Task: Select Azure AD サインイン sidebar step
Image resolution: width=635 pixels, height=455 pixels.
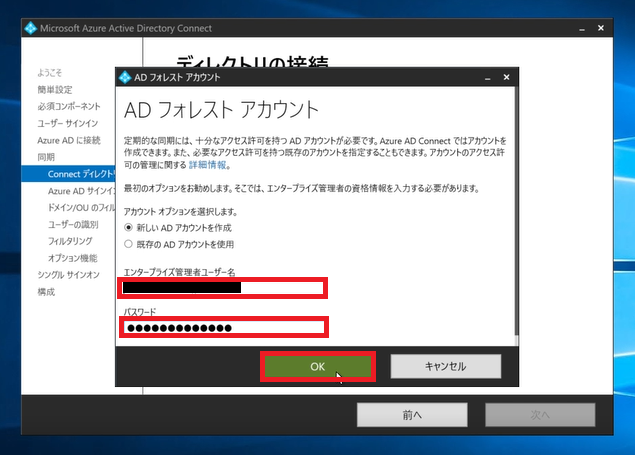Action: point(81,191)
